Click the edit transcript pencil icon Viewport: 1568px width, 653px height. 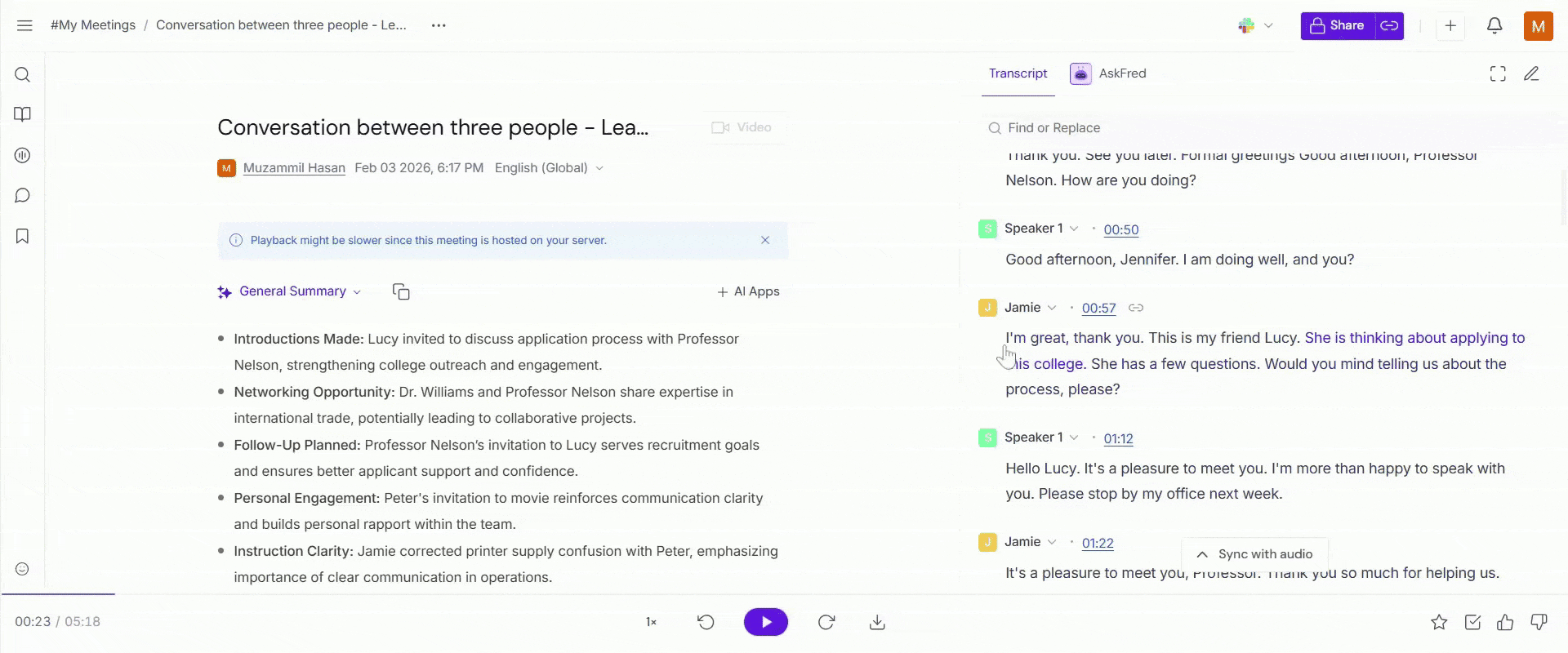pos(1531,74)
